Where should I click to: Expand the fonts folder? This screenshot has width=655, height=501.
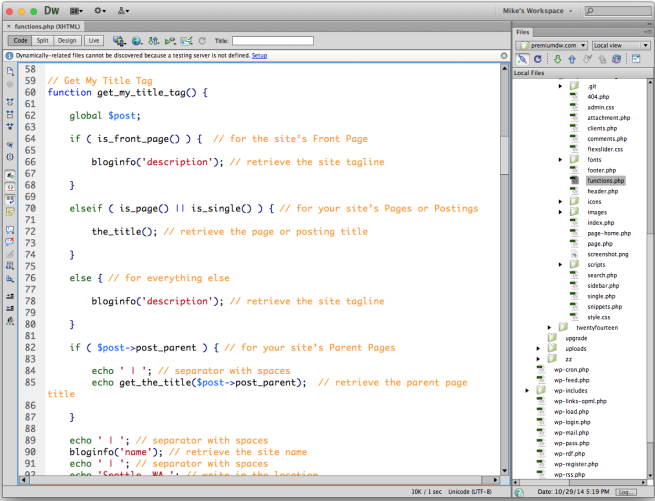(561, 160)
